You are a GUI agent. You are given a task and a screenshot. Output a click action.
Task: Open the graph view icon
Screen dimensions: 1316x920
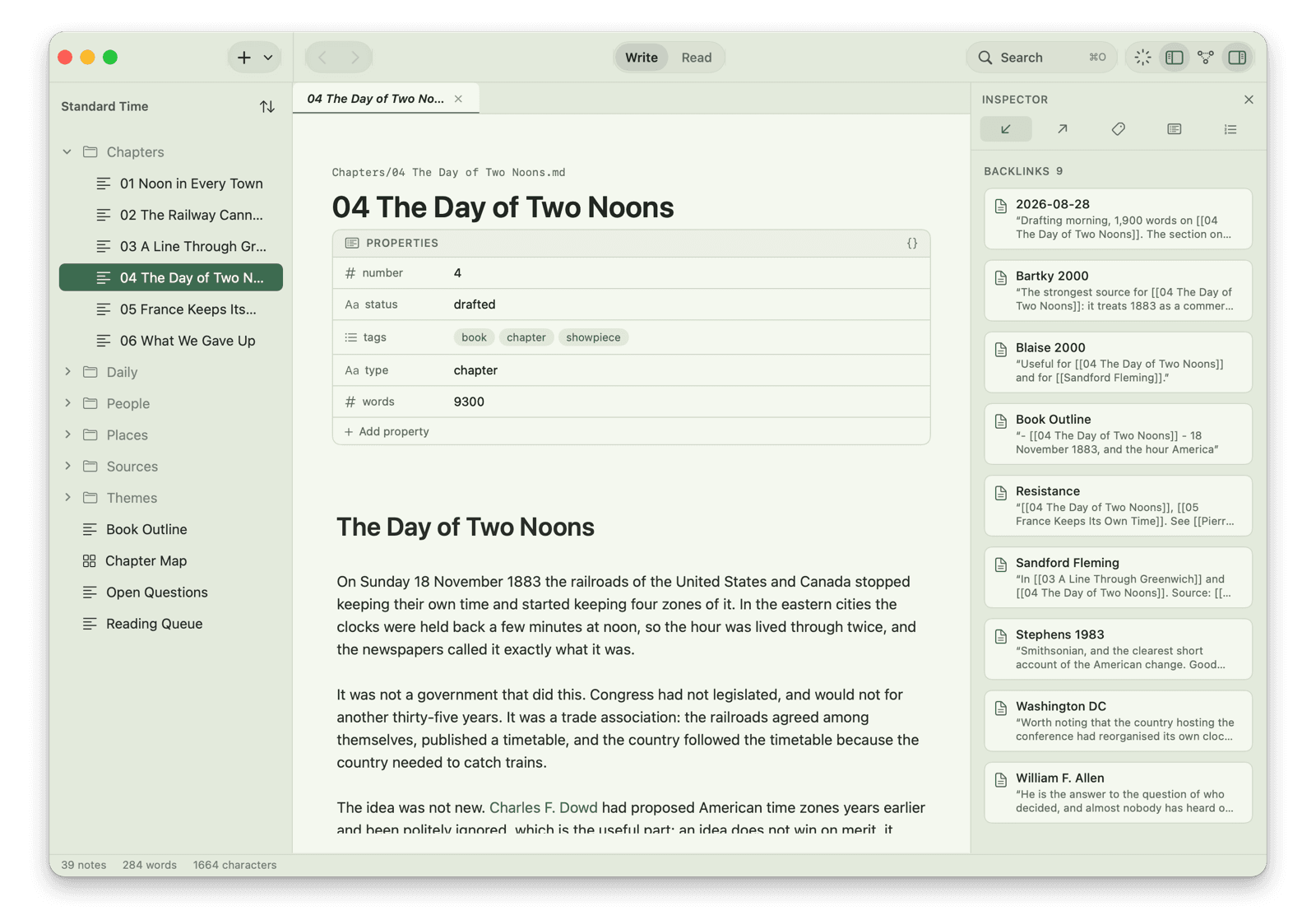click(1206, 58)
